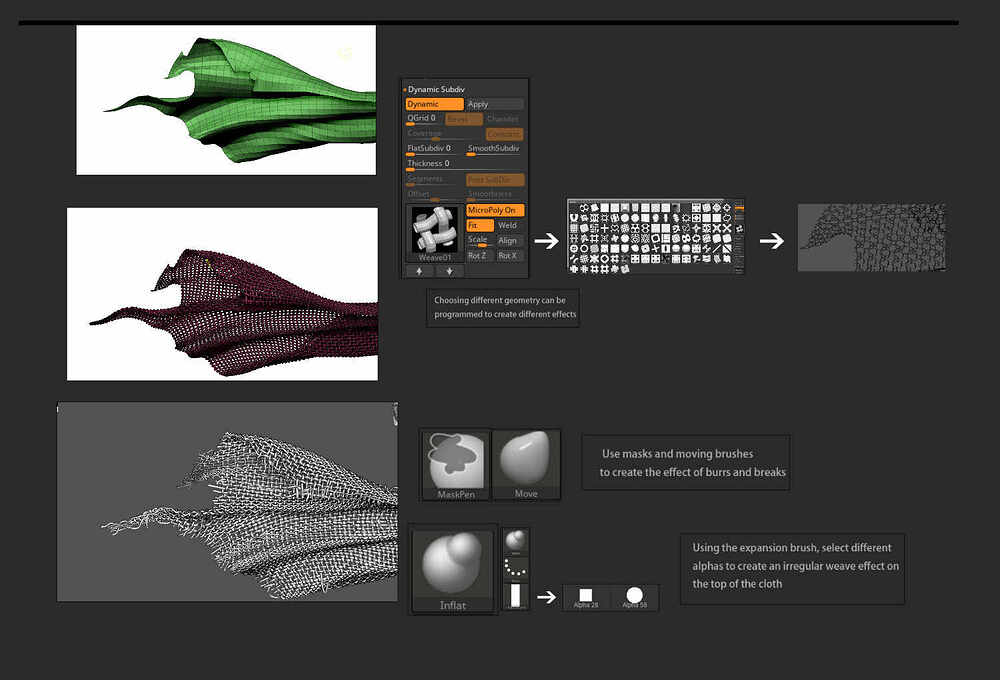Open the micropoly mesh selection grid
The height and width of the screenshot is (680, 1000).
point(656,237)
